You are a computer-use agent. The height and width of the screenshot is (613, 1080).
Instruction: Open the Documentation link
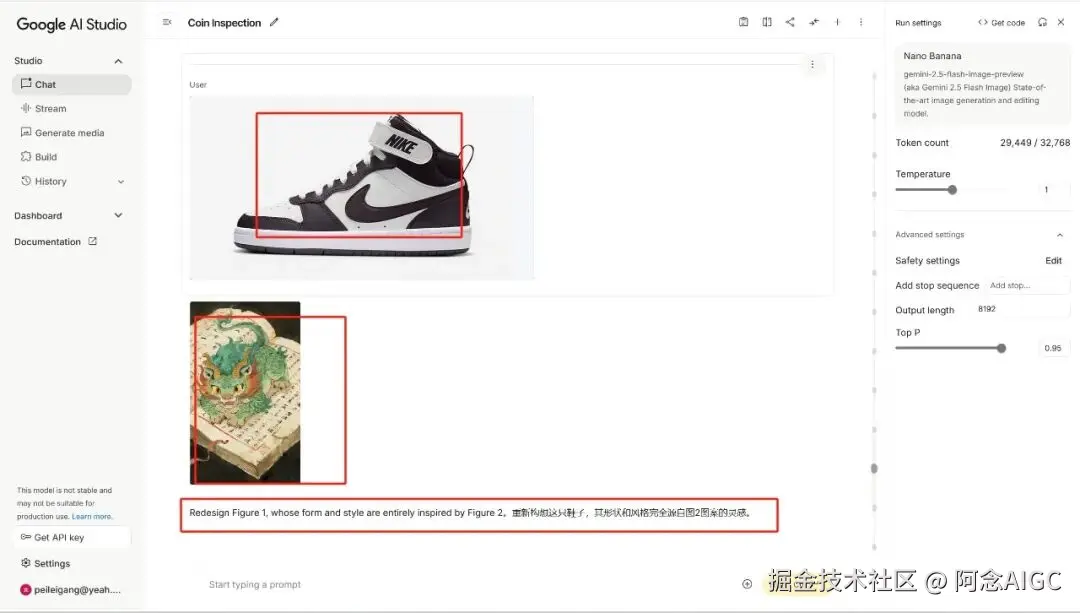(x=55, y=242)
